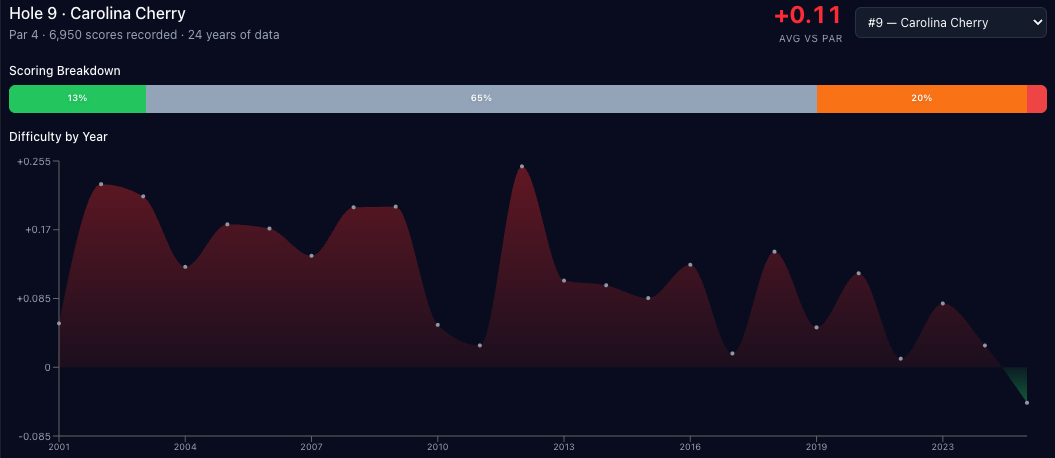Click the 2019 x-axis year label
This screenshot has height=458, width=1055.
tap(816, 446)
